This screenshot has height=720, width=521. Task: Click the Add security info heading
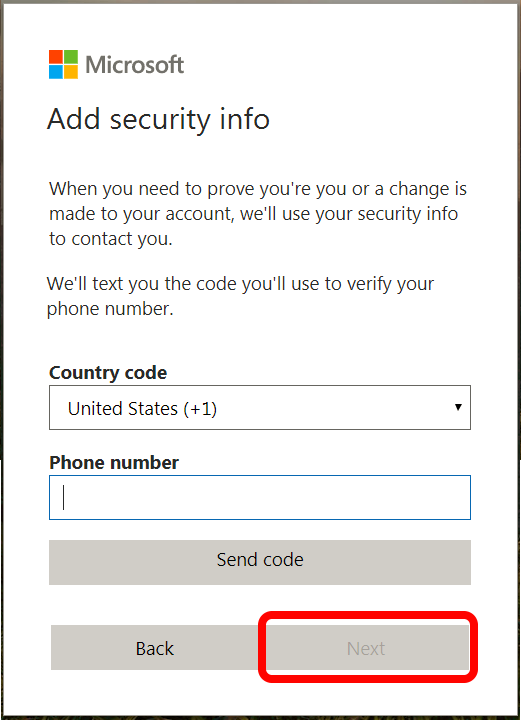point(158,119)
